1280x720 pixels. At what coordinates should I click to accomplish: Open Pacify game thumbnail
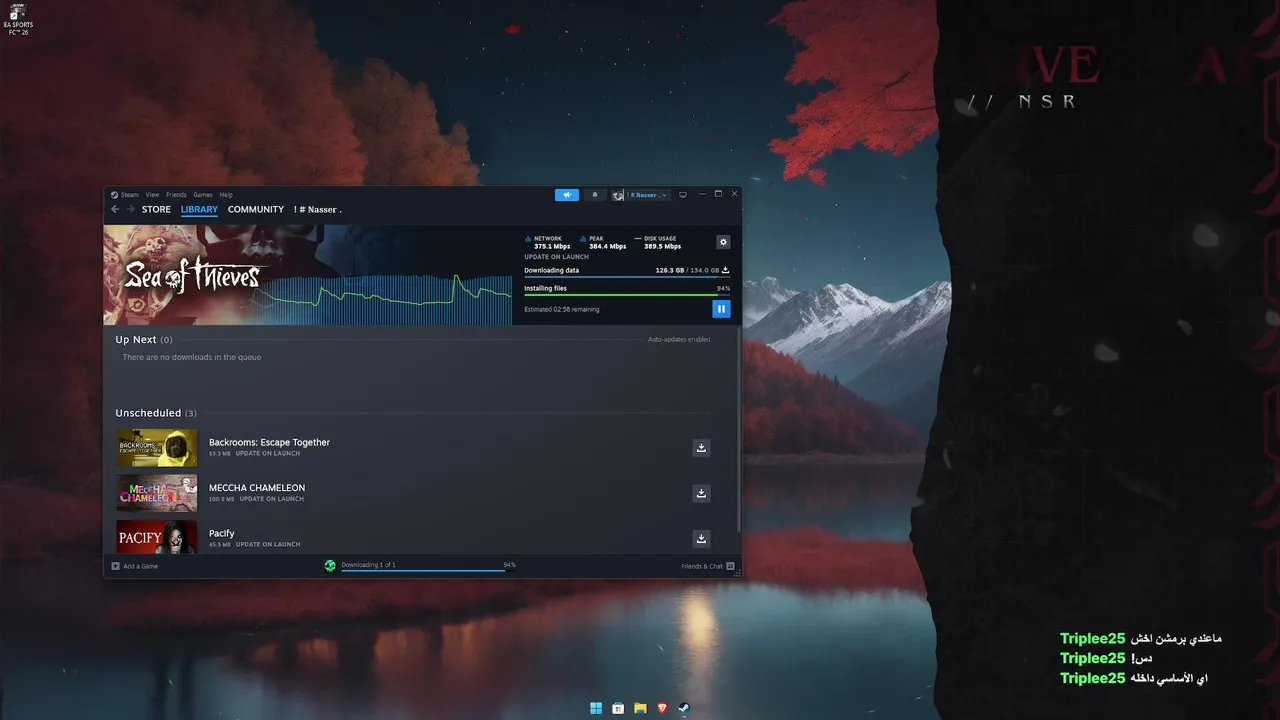(157, 537)
